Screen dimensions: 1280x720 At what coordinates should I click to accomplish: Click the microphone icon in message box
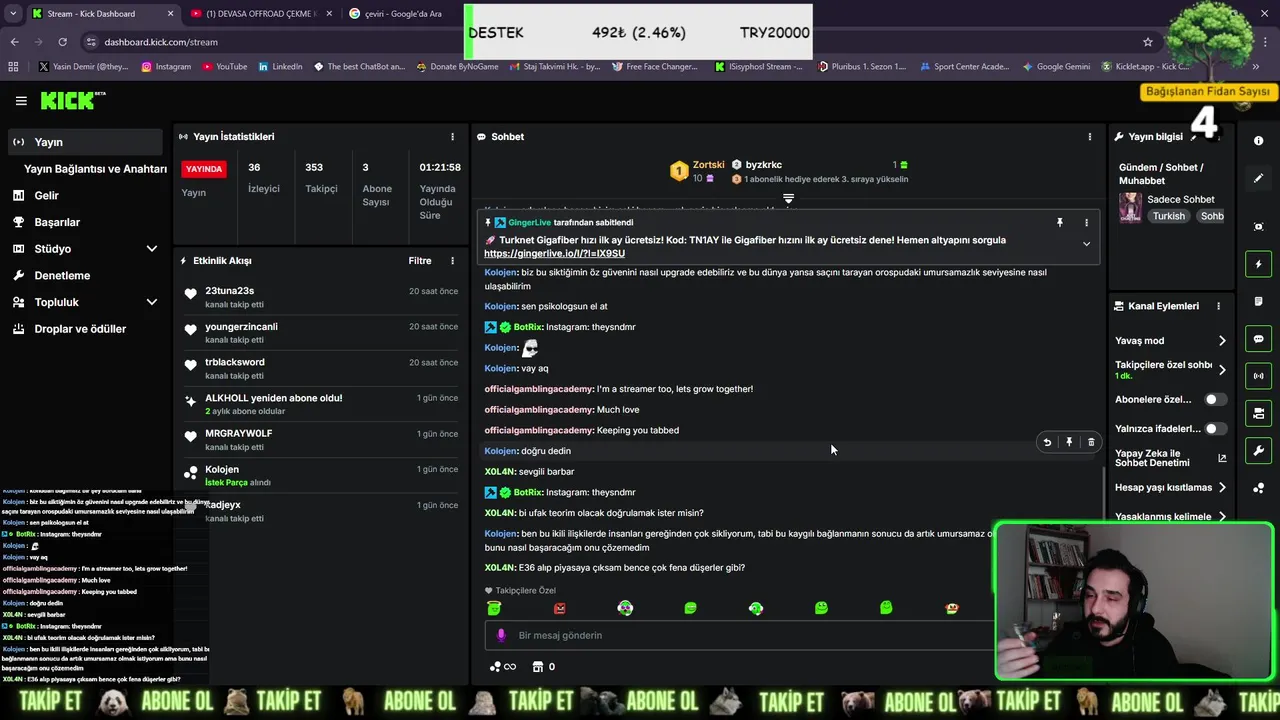(x=502, y=635)
